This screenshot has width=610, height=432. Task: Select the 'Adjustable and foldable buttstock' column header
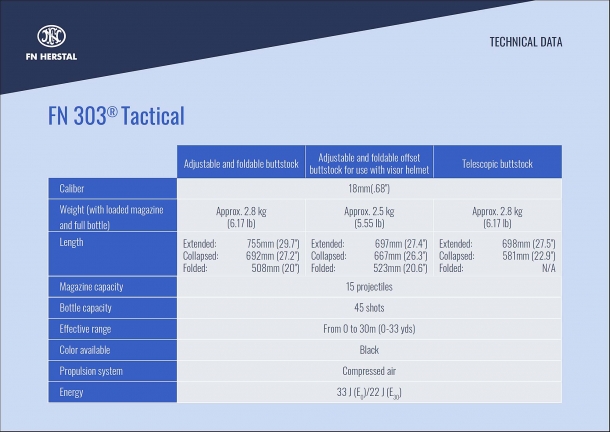coord(241,164)
